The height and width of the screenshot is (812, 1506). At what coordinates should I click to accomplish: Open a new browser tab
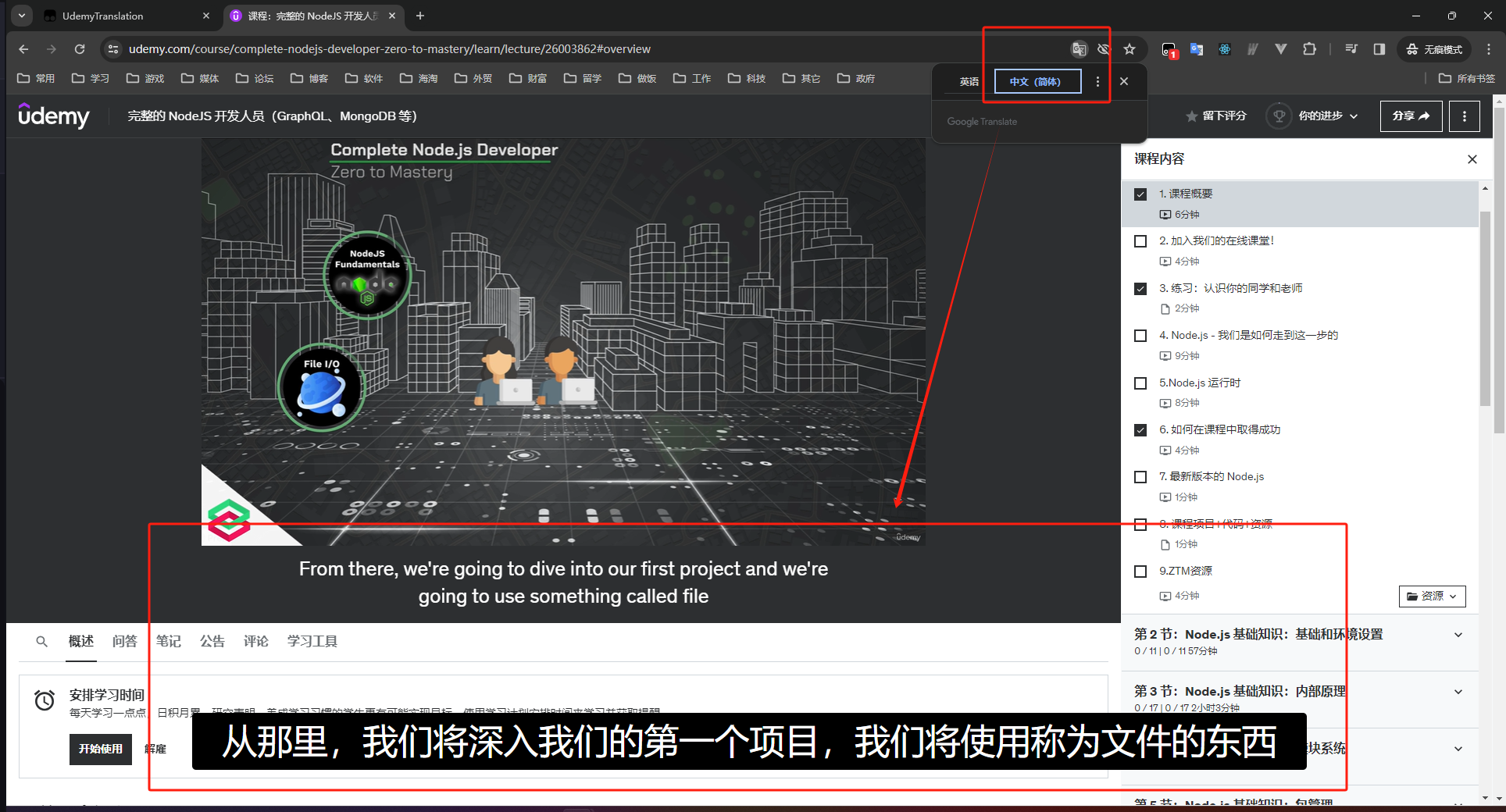click(420, 16)
